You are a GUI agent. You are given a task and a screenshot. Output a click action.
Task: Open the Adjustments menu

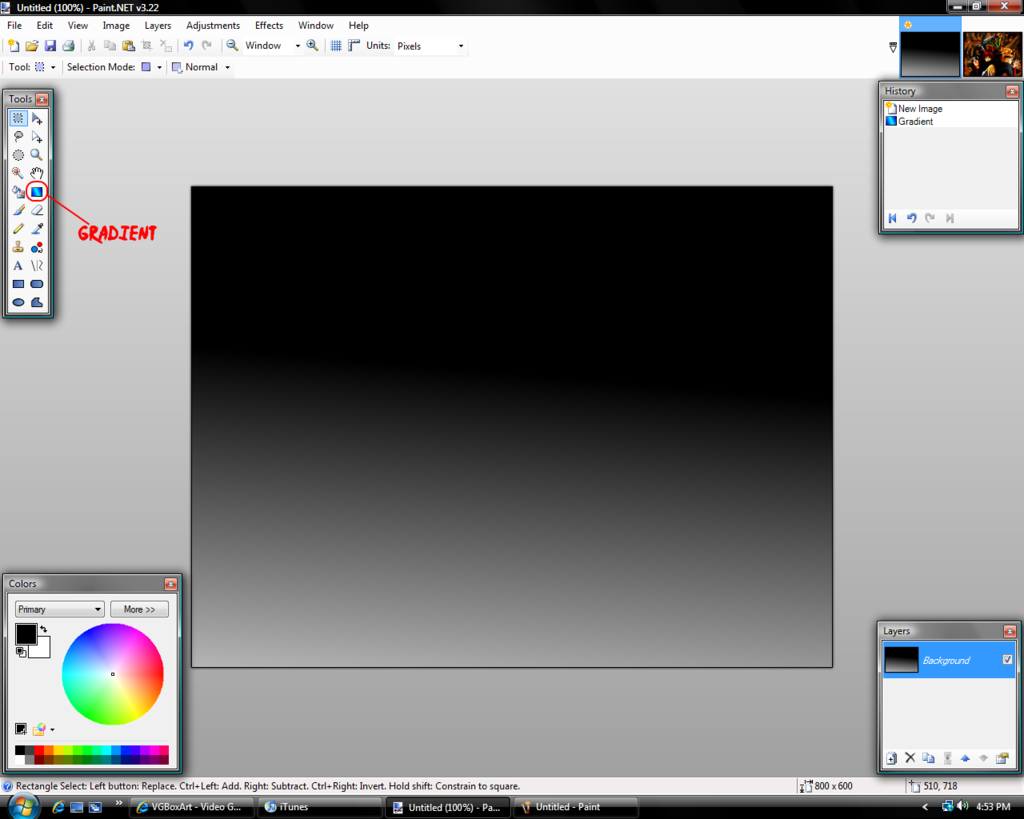tap(213, 25)
